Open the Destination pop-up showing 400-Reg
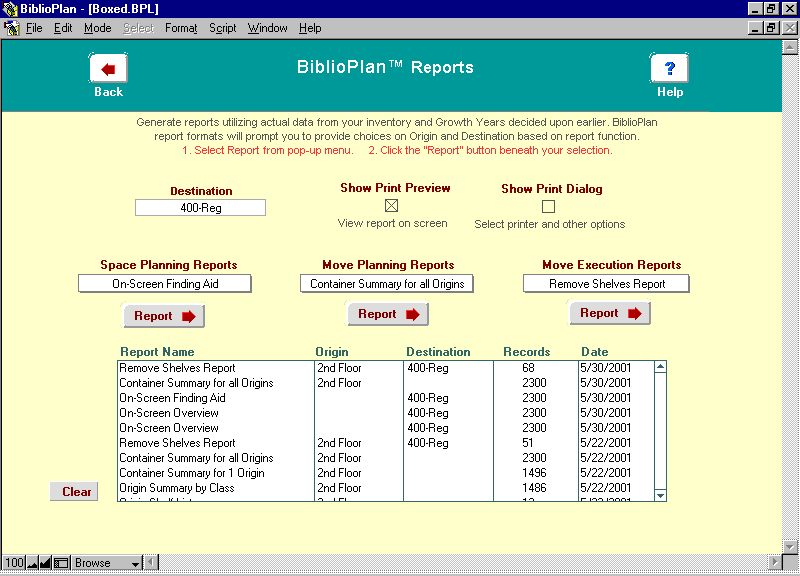 coord(201,208)
